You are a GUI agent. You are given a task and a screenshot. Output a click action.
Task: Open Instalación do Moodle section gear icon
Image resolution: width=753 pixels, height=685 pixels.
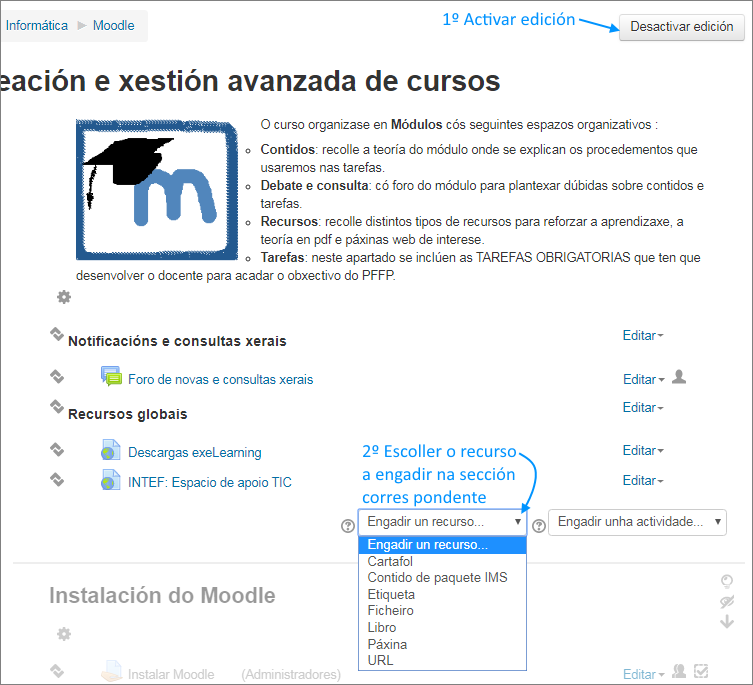point(64,635)
